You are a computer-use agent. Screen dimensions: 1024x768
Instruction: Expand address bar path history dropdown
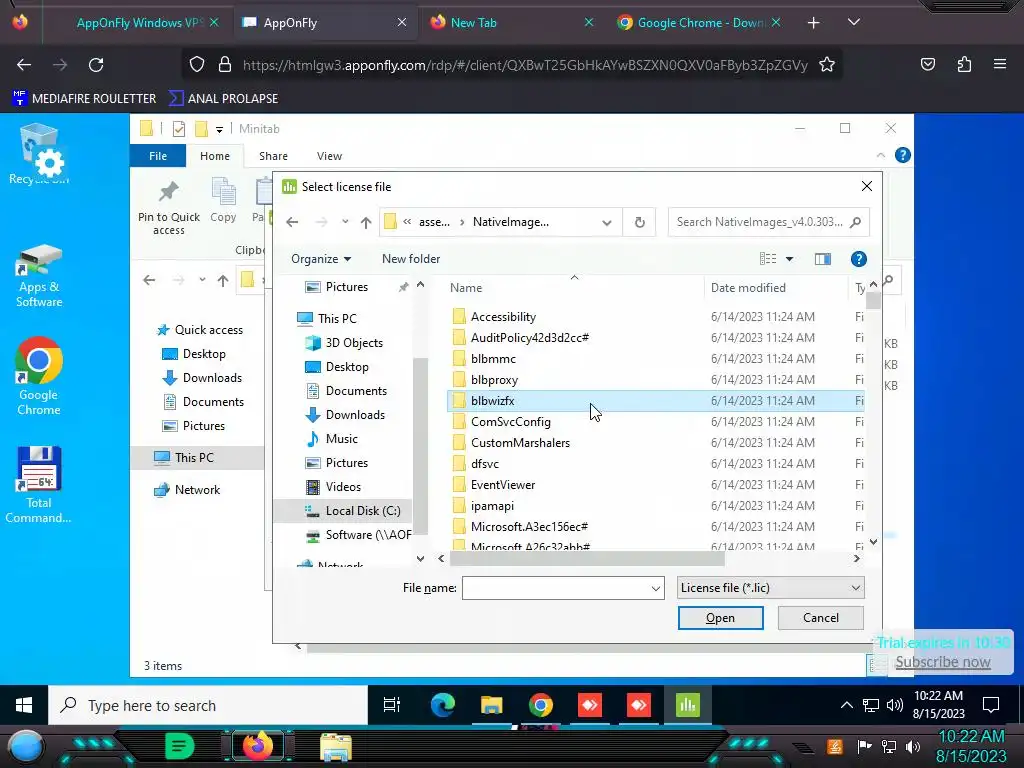607,223
